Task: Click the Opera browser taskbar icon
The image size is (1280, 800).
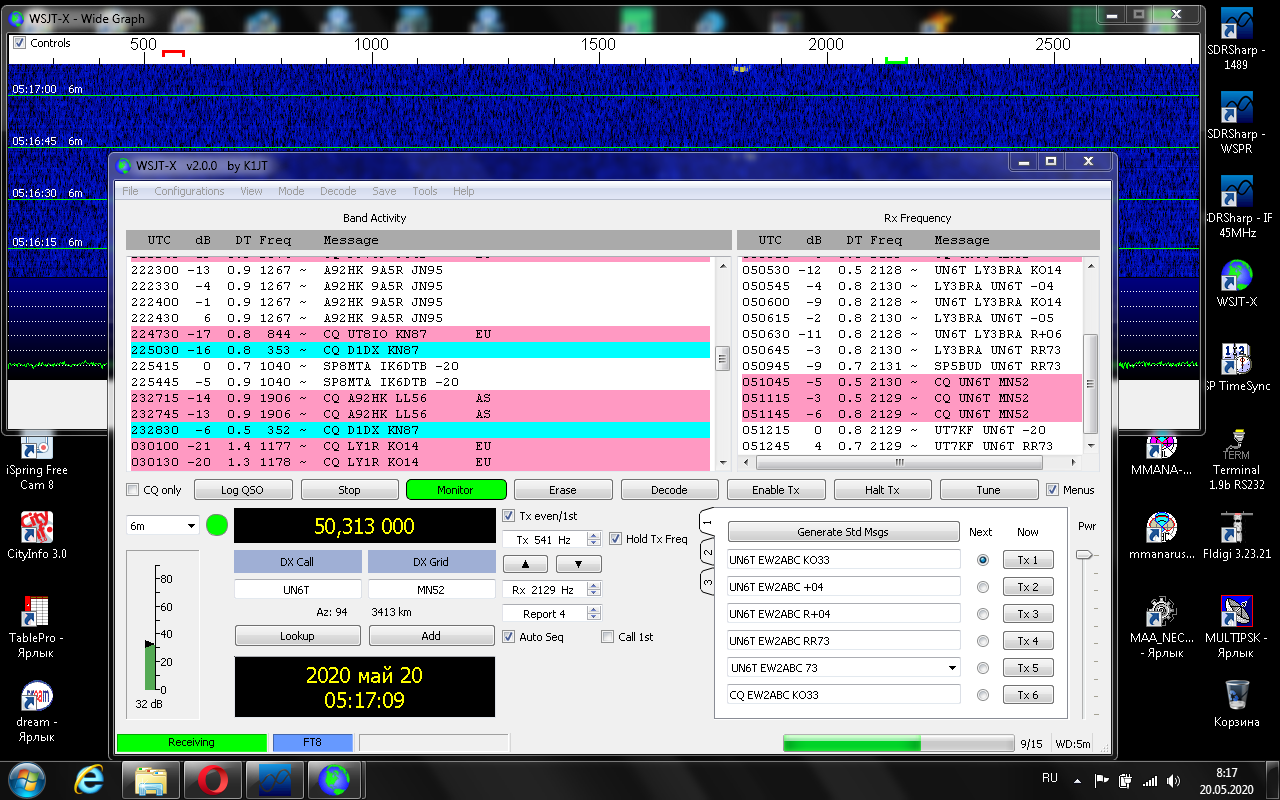Action: [x=213, y=777]
